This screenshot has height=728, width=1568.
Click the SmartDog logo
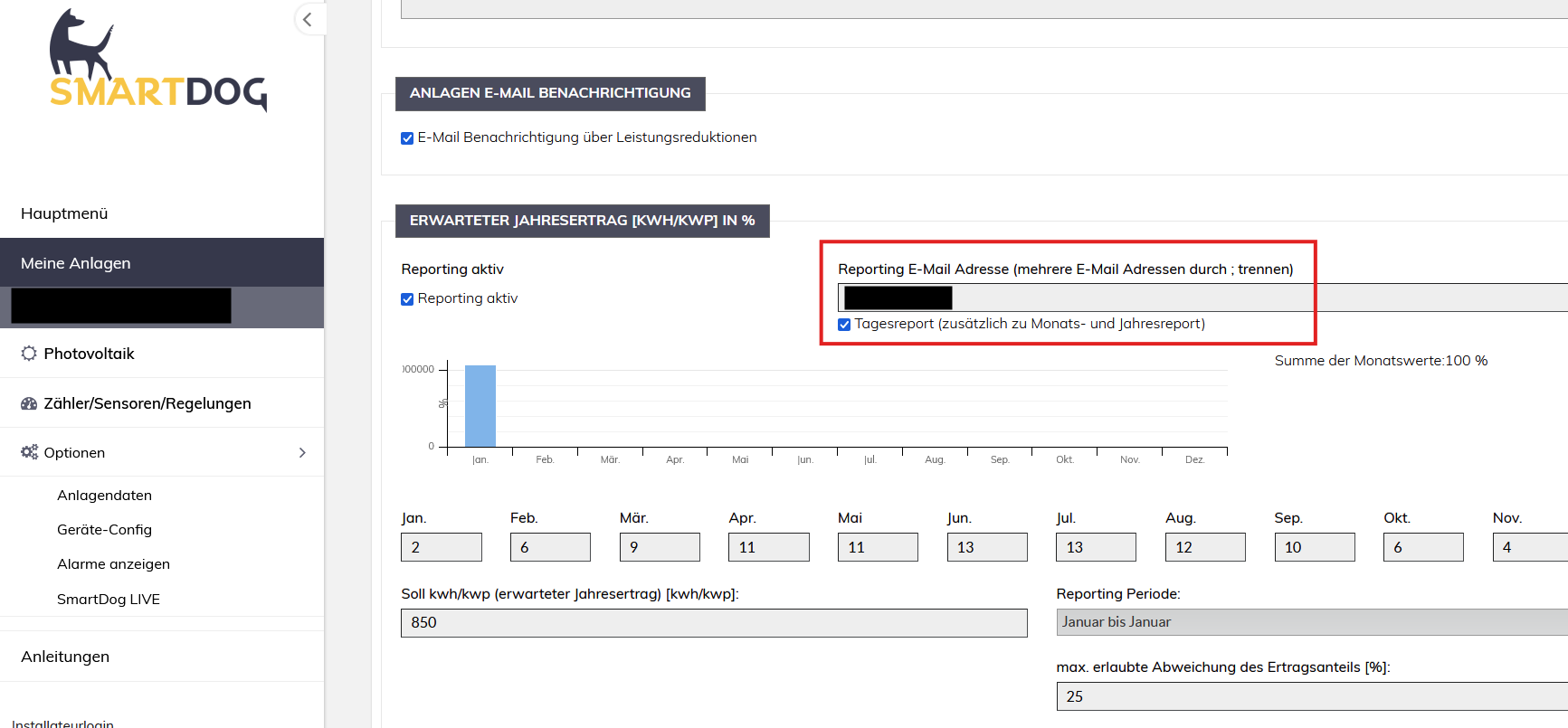click(x=158, y=61)
